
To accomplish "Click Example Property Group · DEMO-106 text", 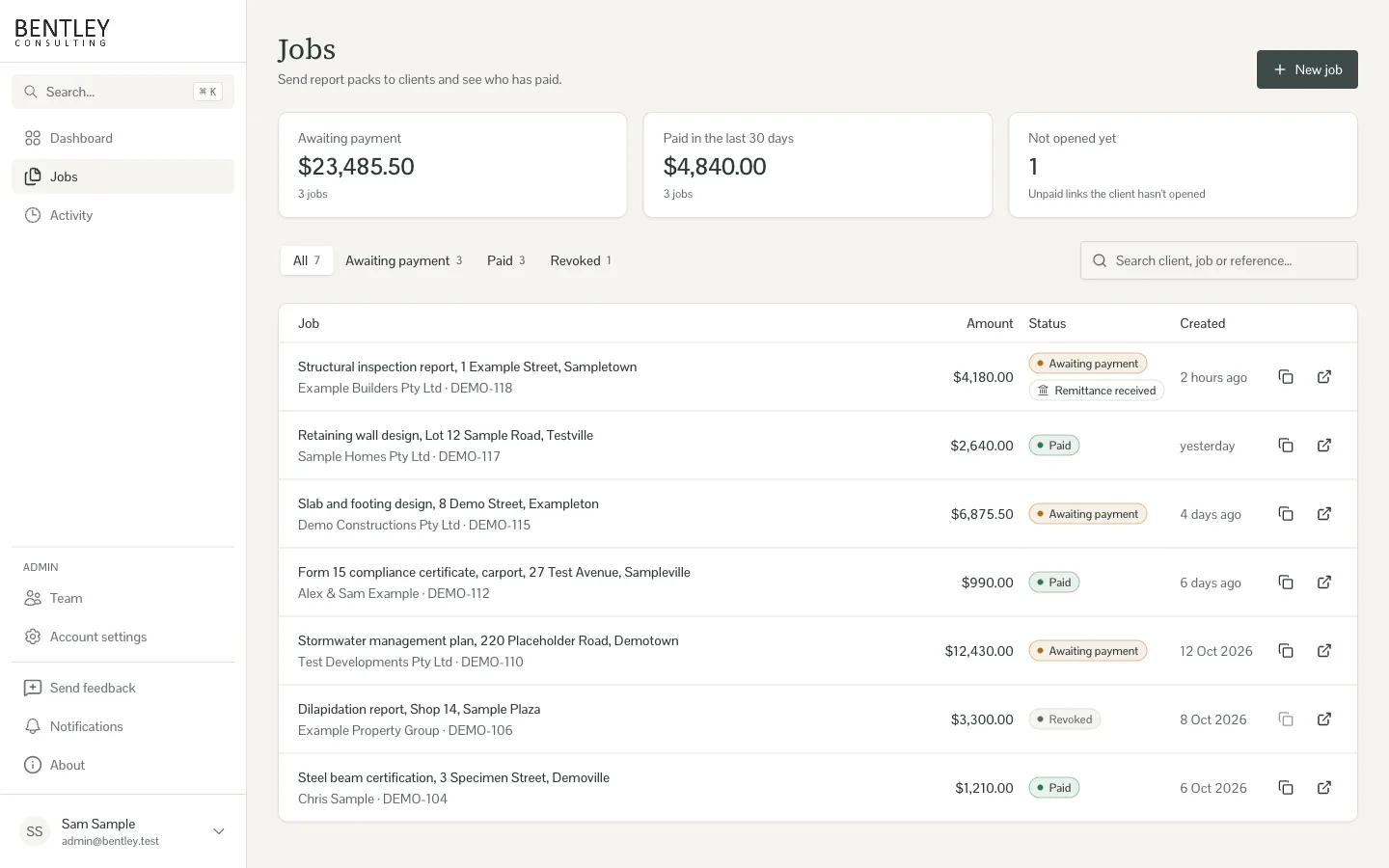I will (x=405, y=730).
